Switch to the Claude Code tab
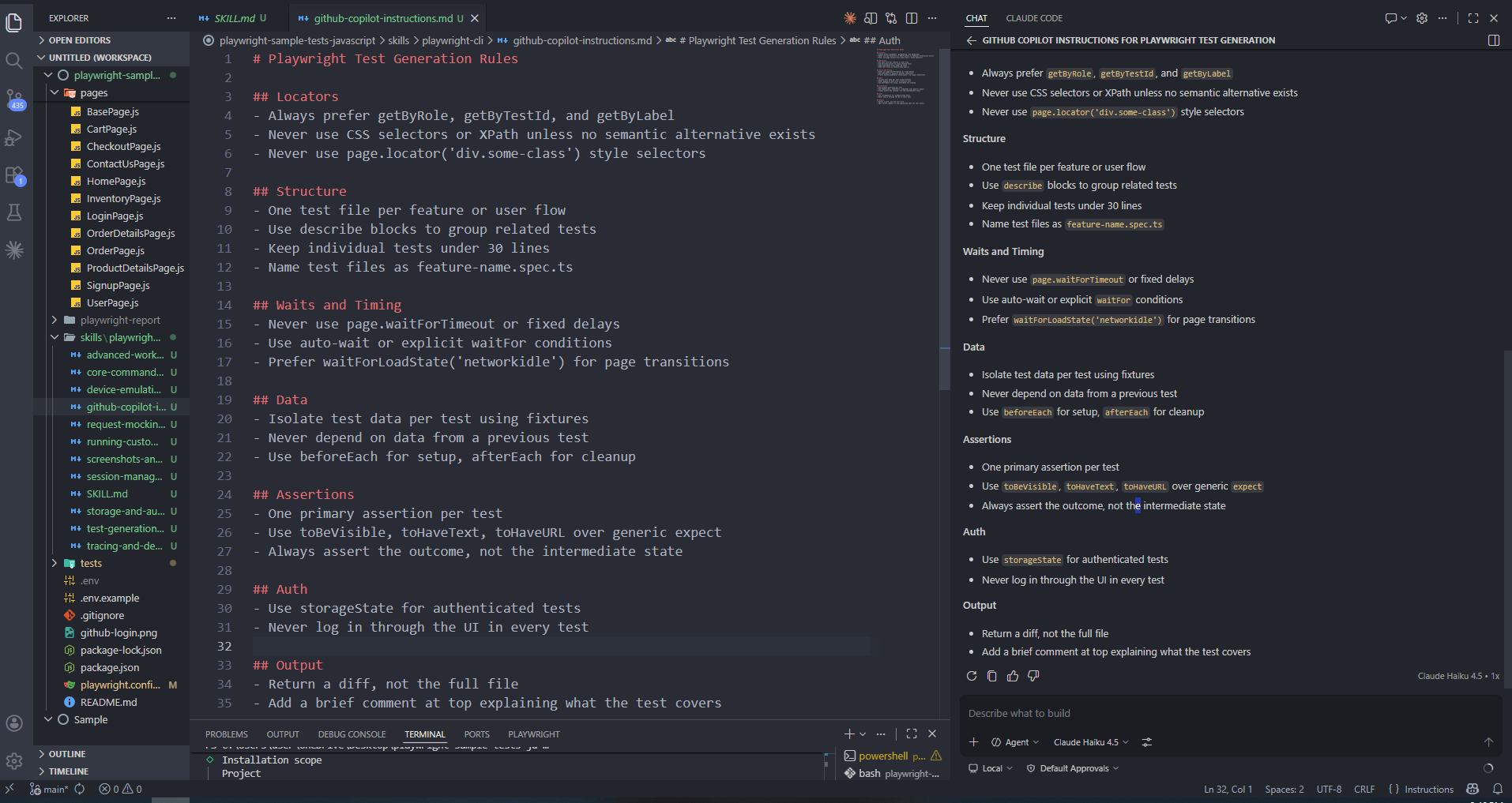 point(1033,18)
